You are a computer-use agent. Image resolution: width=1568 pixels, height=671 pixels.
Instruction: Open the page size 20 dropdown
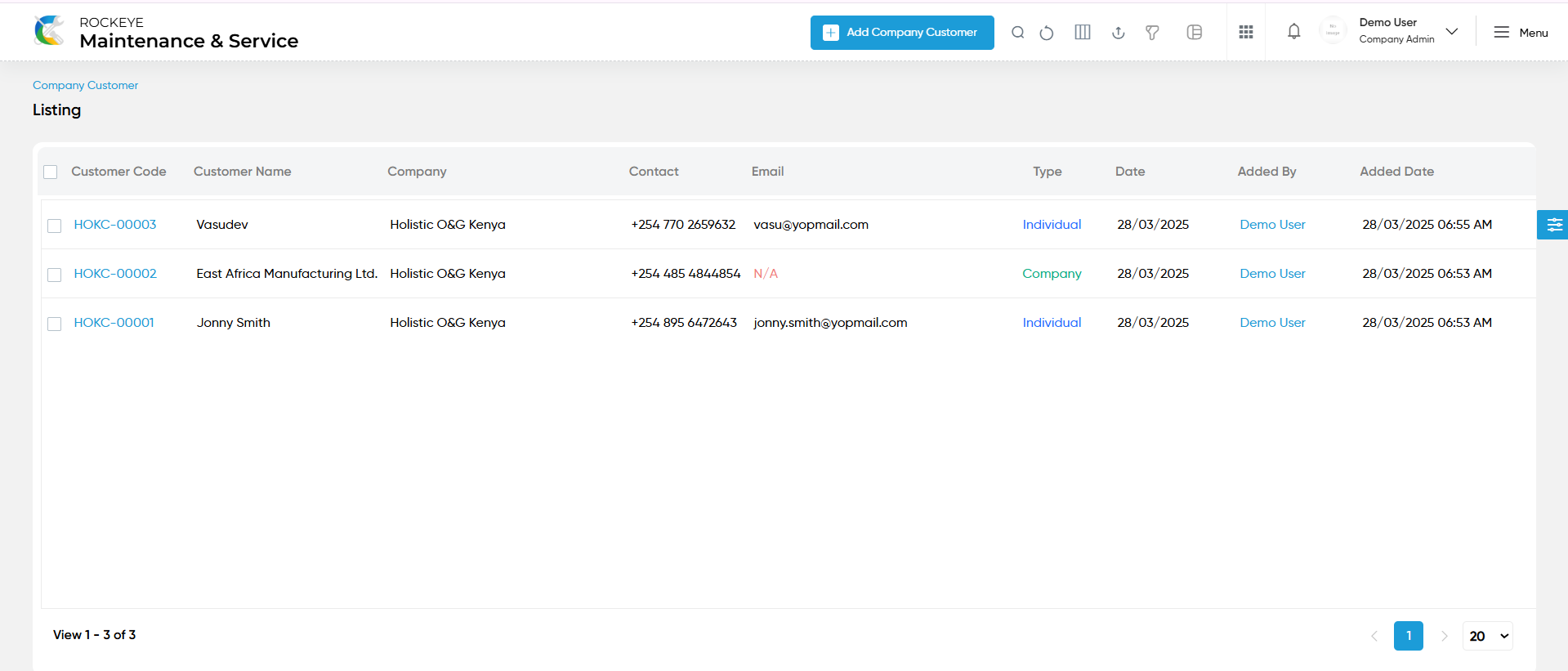tap(1488, 636)
